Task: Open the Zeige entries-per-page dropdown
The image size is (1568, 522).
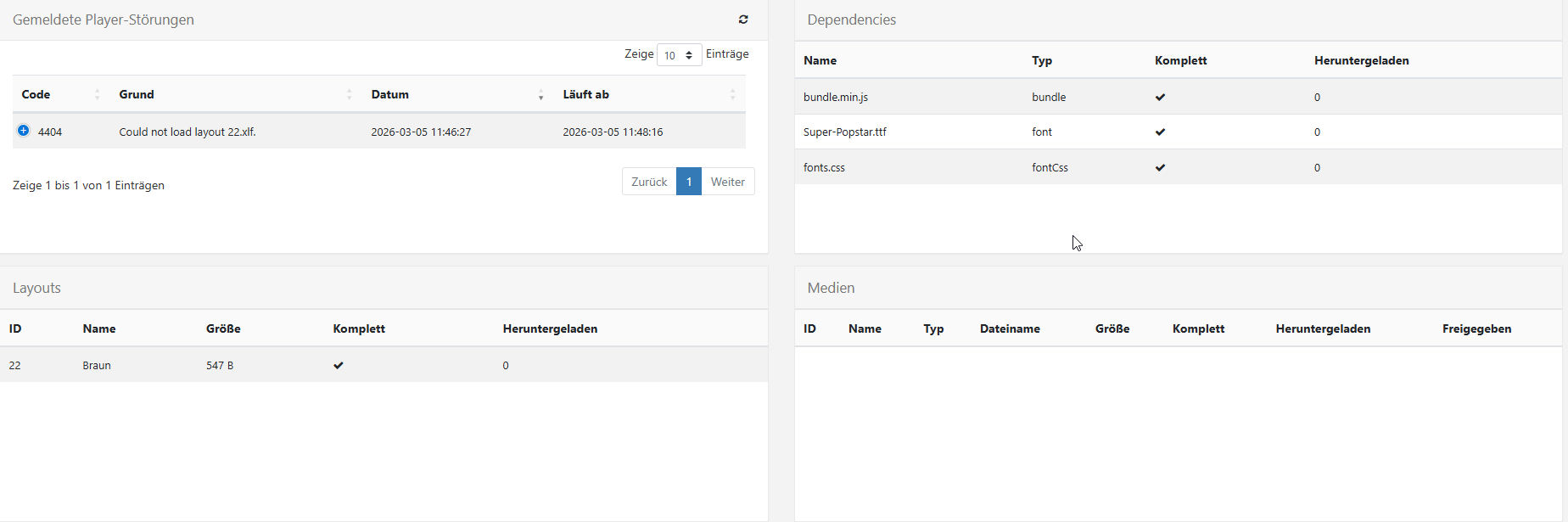Action: (679, 55)
